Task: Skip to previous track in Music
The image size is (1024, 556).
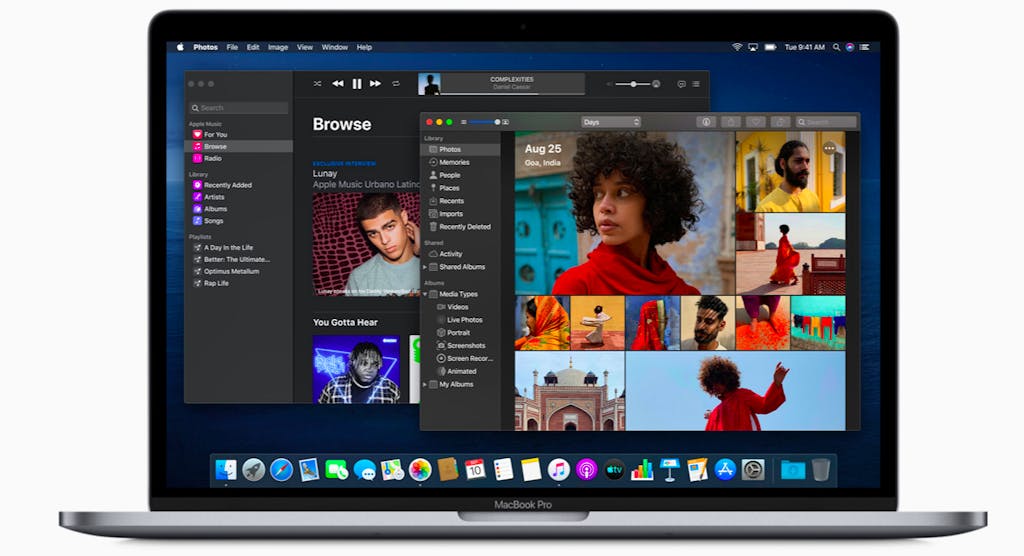Action: pyautogui.click(x=338, y=84)
